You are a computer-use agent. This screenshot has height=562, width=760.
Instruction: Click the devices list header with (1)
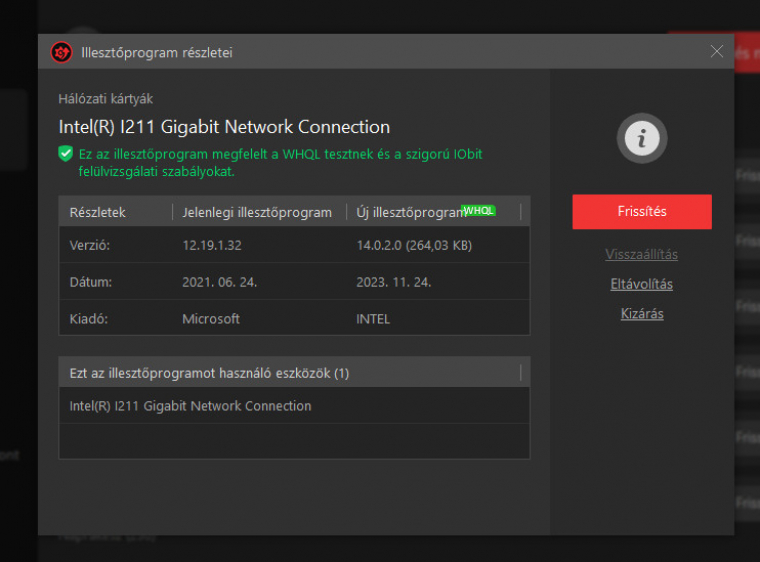(294, 372)
